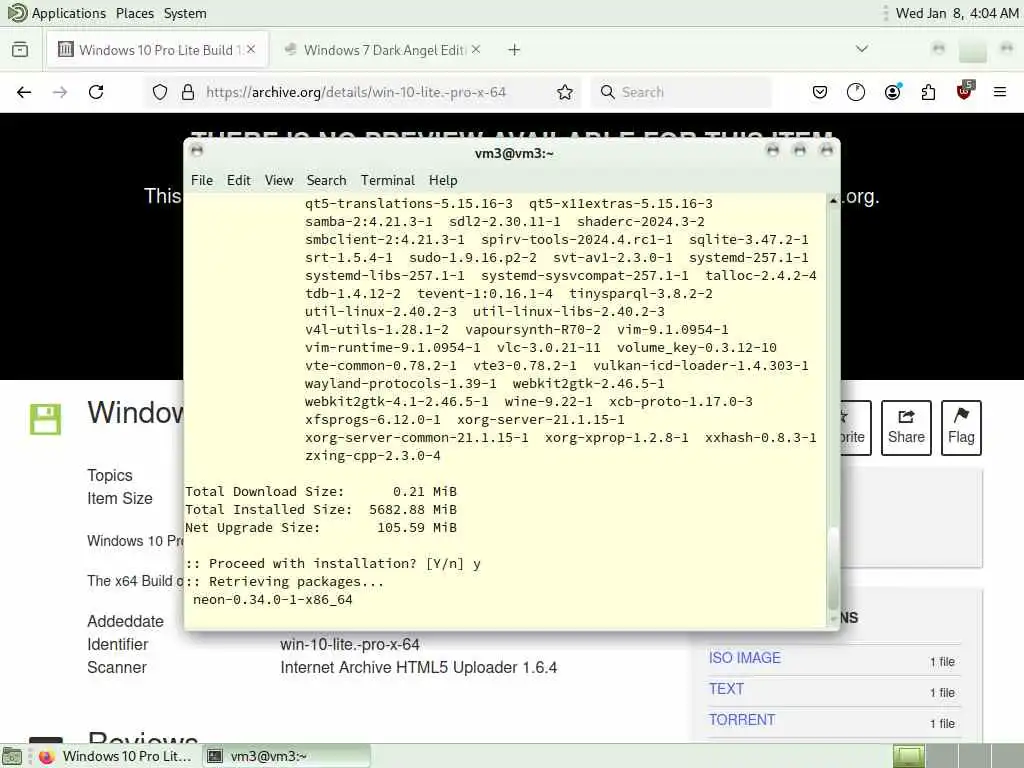Open the terminal Terminal menu

pos(388,180)
